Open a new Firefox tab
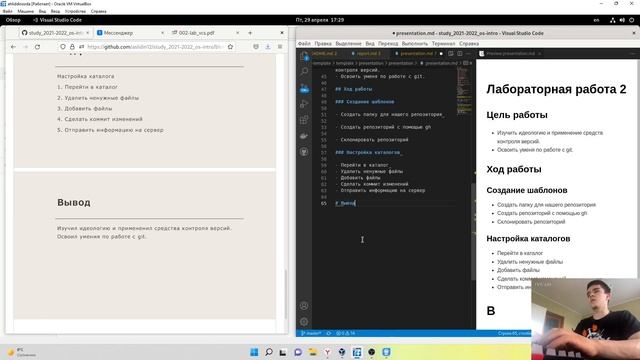 pos(250,33)
